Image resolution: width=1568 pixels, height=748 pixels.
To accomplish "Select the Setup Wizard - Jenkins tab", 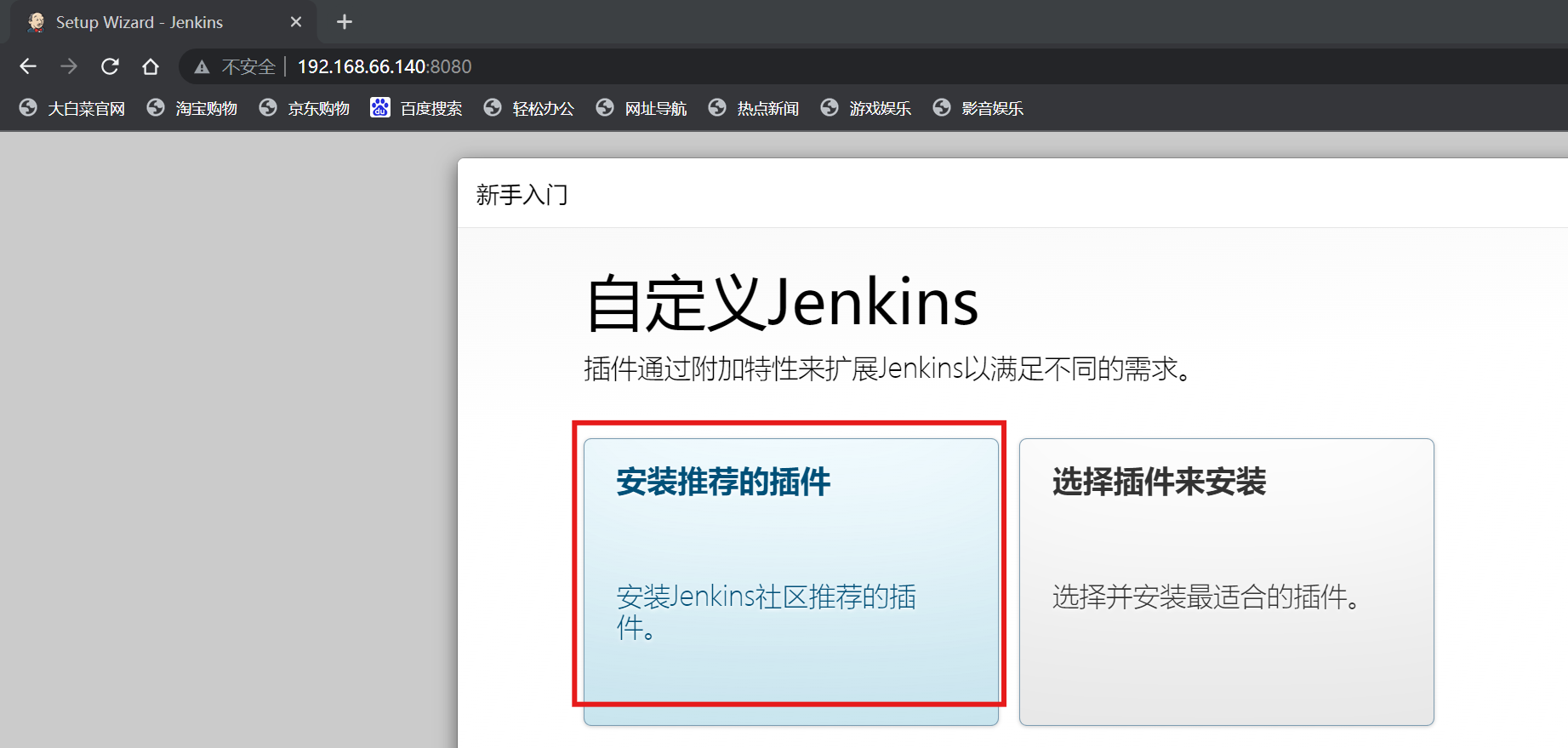I will pos(163,22).
